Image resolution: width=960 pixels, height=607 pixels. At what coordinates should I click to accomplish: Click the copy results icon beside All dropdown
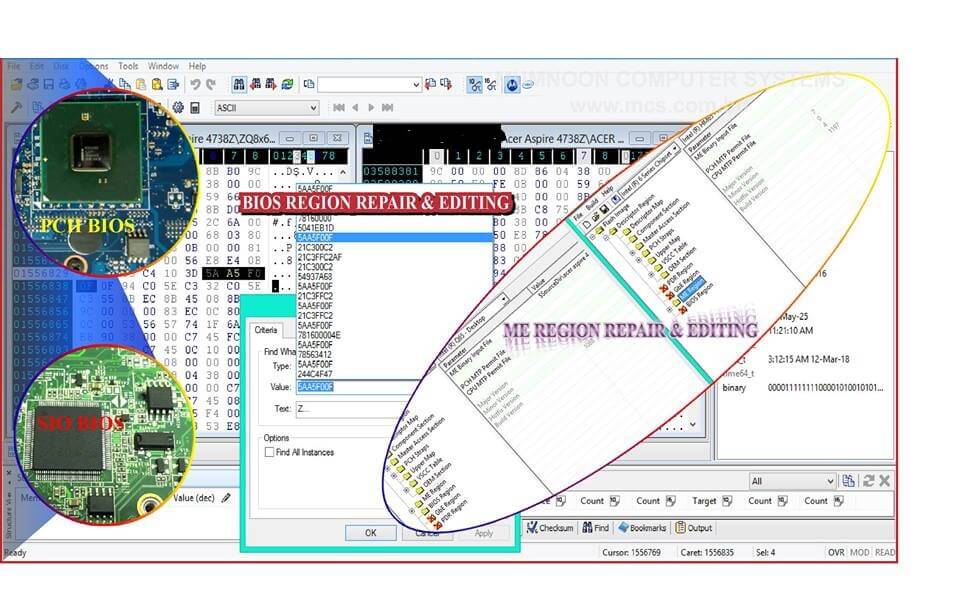pyautogui.click(x=848, y=481)
